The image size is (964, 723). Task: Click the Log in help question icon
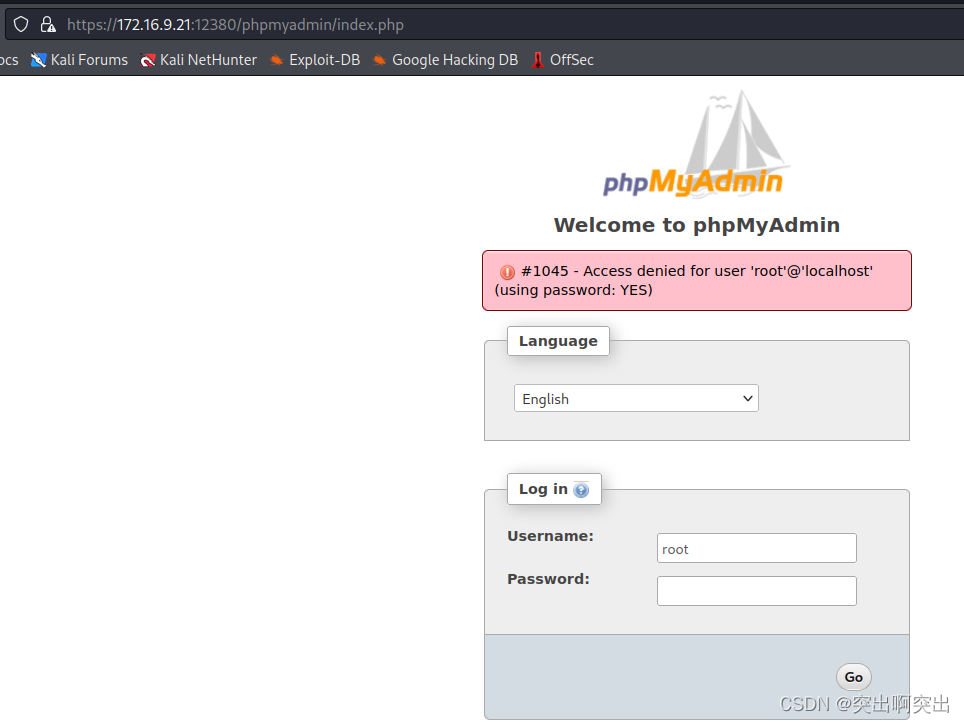(581, 489)
